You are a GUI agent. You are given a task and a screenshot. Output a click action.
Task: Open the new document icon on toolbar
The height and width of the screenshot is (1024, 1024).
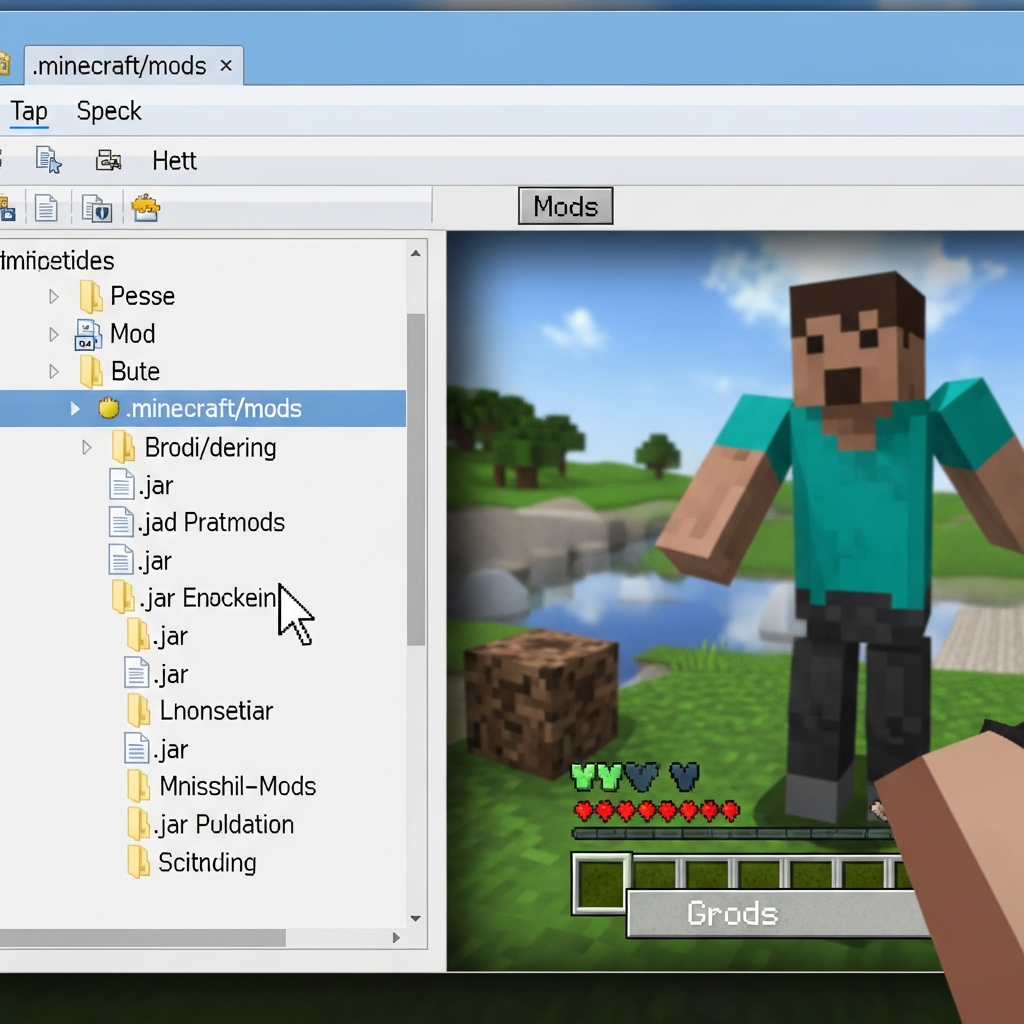[x=46, y=208]
